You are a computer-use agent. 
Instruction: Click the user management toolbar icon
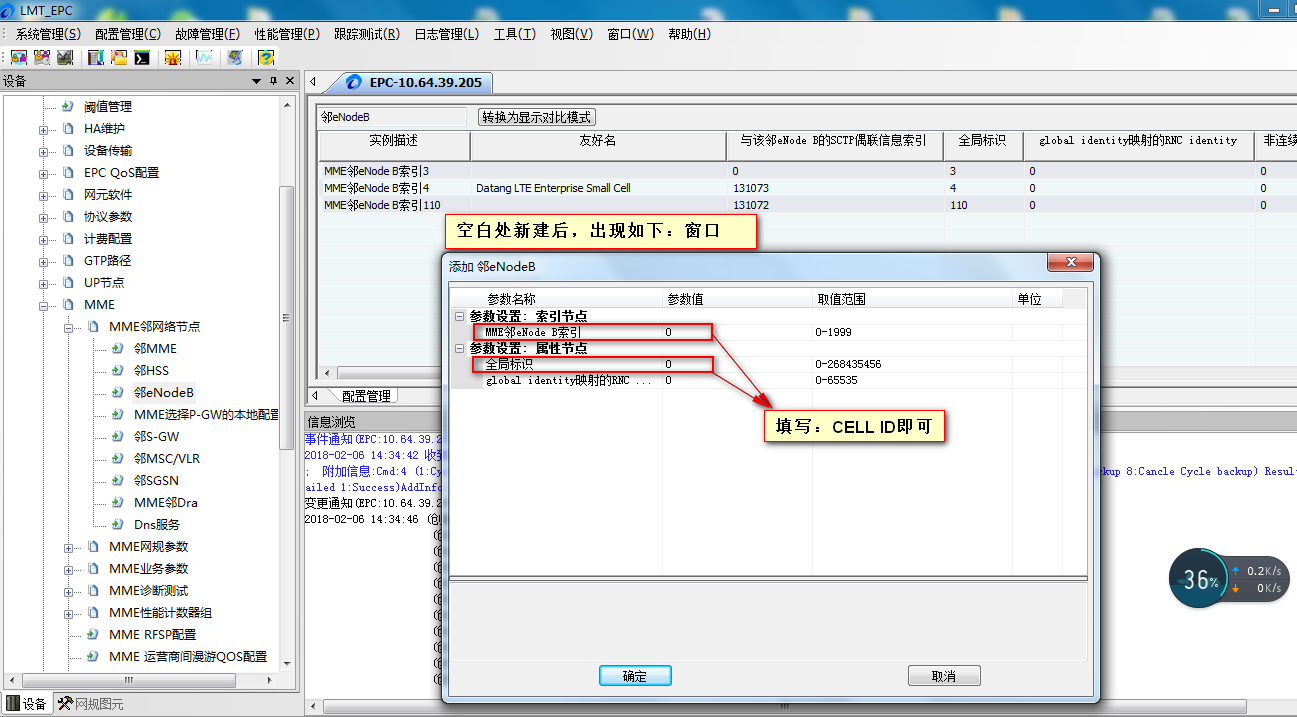point(19,58)
